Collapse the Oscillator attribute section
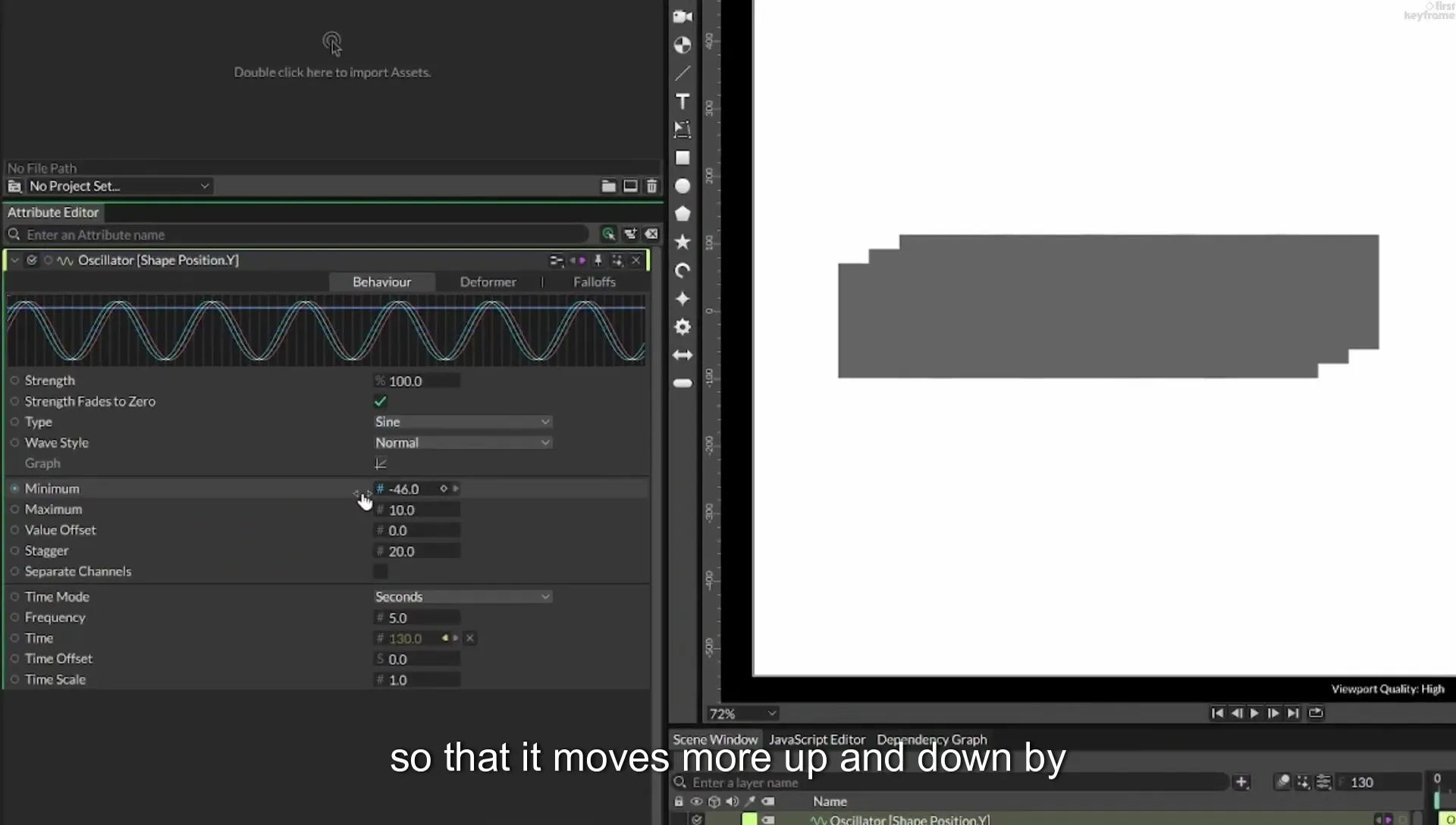 click(14, 260)
